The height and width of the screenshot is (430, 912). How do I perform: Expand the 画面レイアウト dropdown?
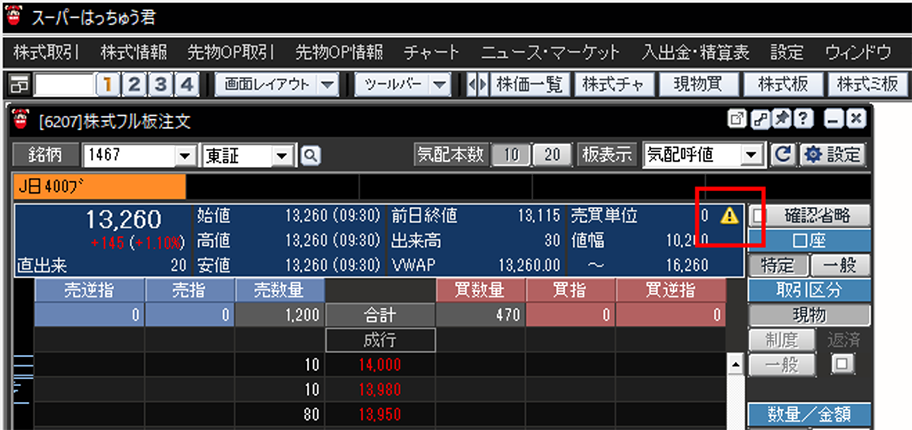329,84
